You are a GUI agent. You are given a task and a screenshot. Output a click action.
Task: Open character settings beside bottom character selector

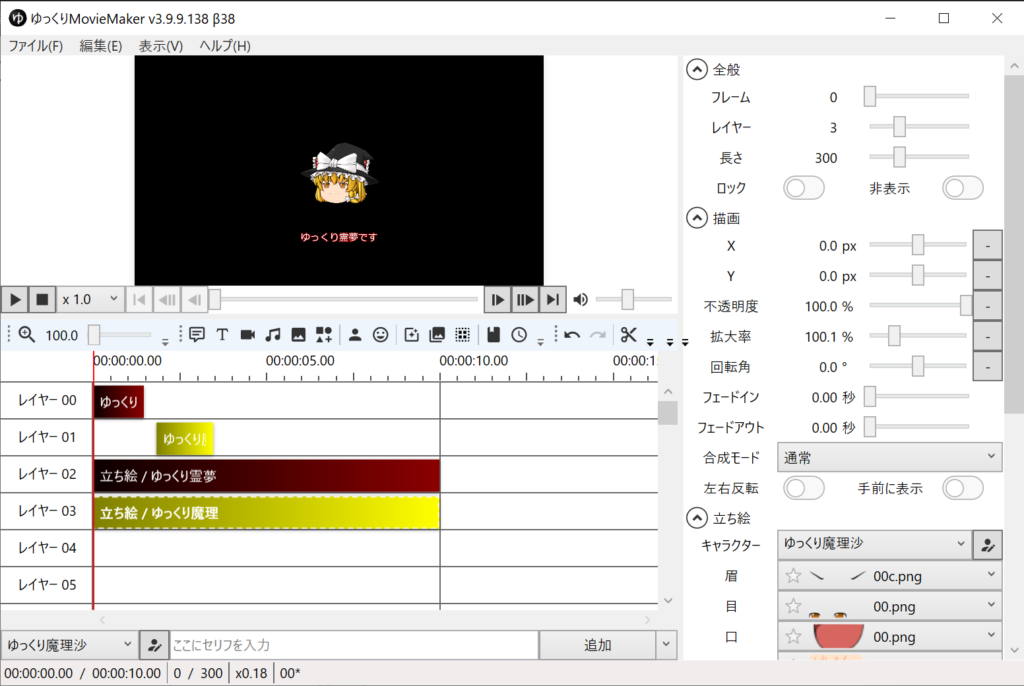tap(154, 645)
